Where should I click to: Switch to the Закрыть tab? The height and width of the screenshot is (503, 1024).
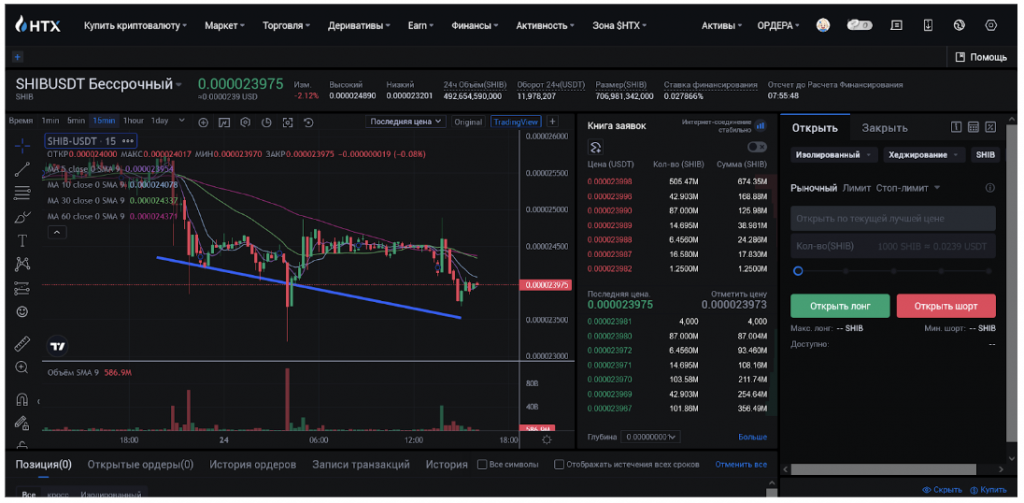click(x=884, y=128)
